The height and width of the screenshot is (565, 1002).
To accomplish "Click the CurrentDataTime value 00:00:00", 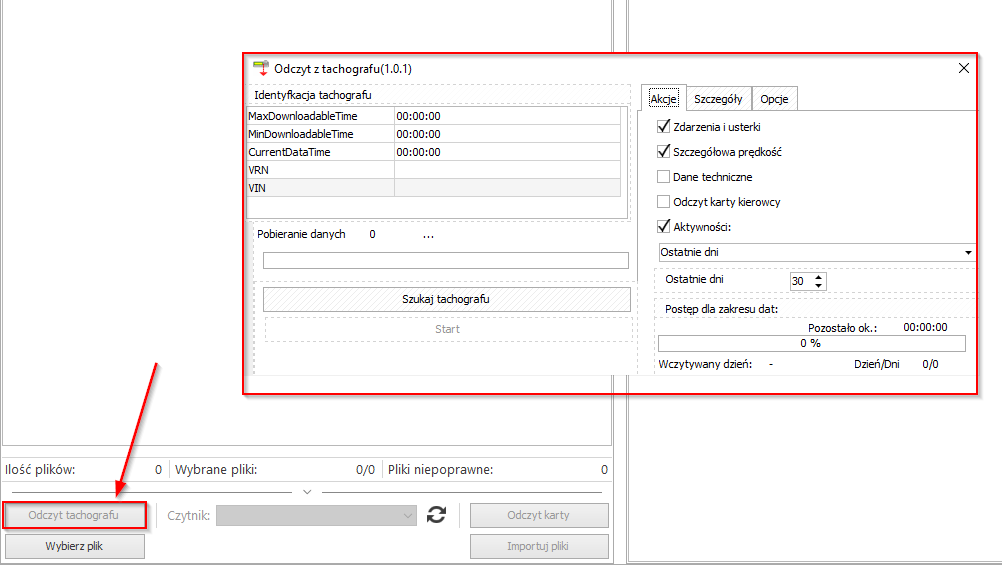I will [x=418, y=152].
